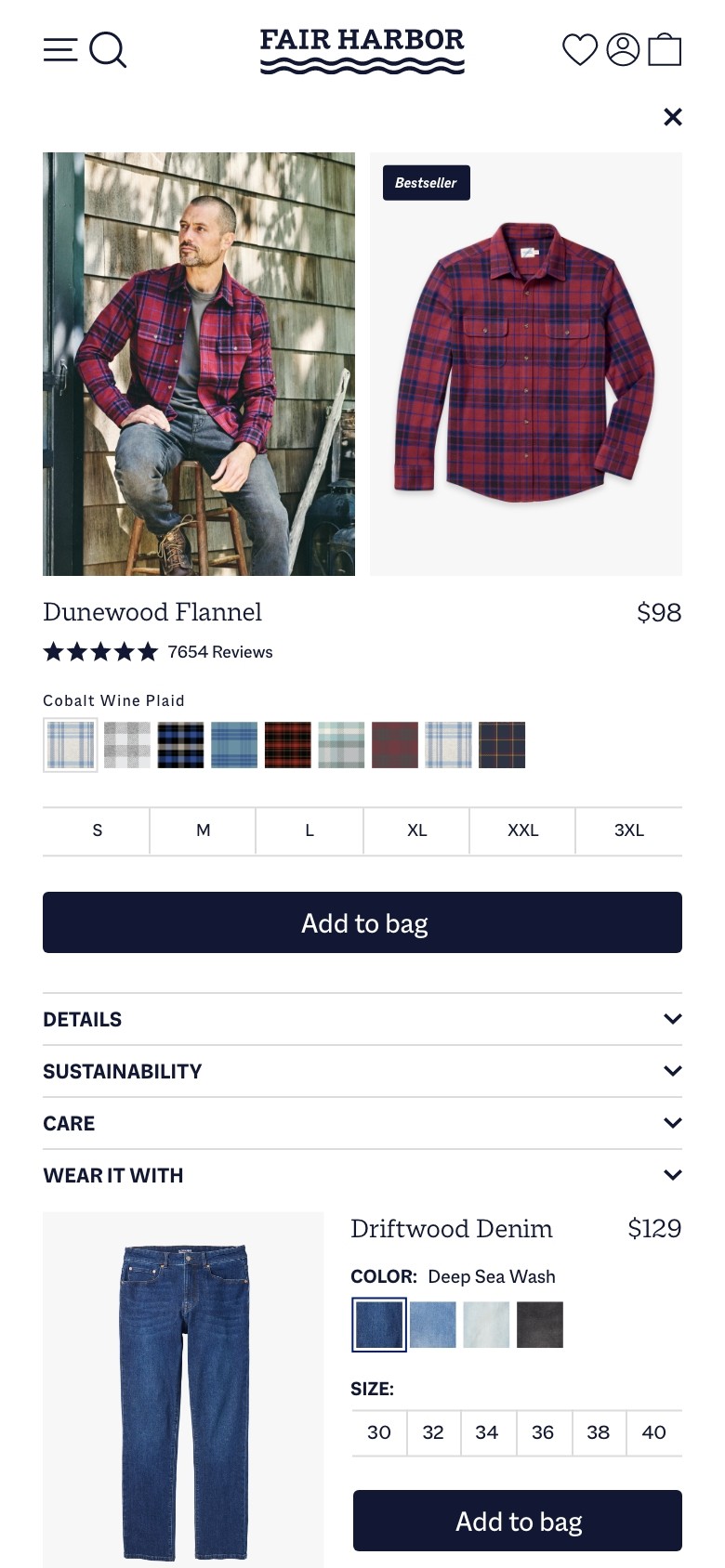Open search with the magnifier icon
Viewport: 725px width, 1568px height.
(108, 50)
